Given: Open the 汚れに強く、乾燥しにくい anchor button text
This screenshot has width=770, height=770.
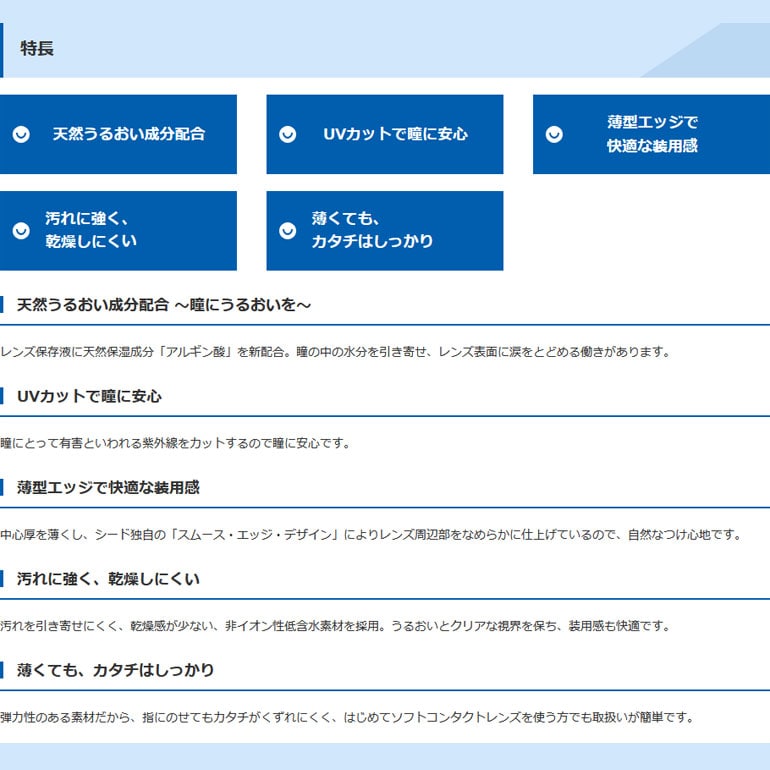Looking at the screenshot, I should click(91, 230).
